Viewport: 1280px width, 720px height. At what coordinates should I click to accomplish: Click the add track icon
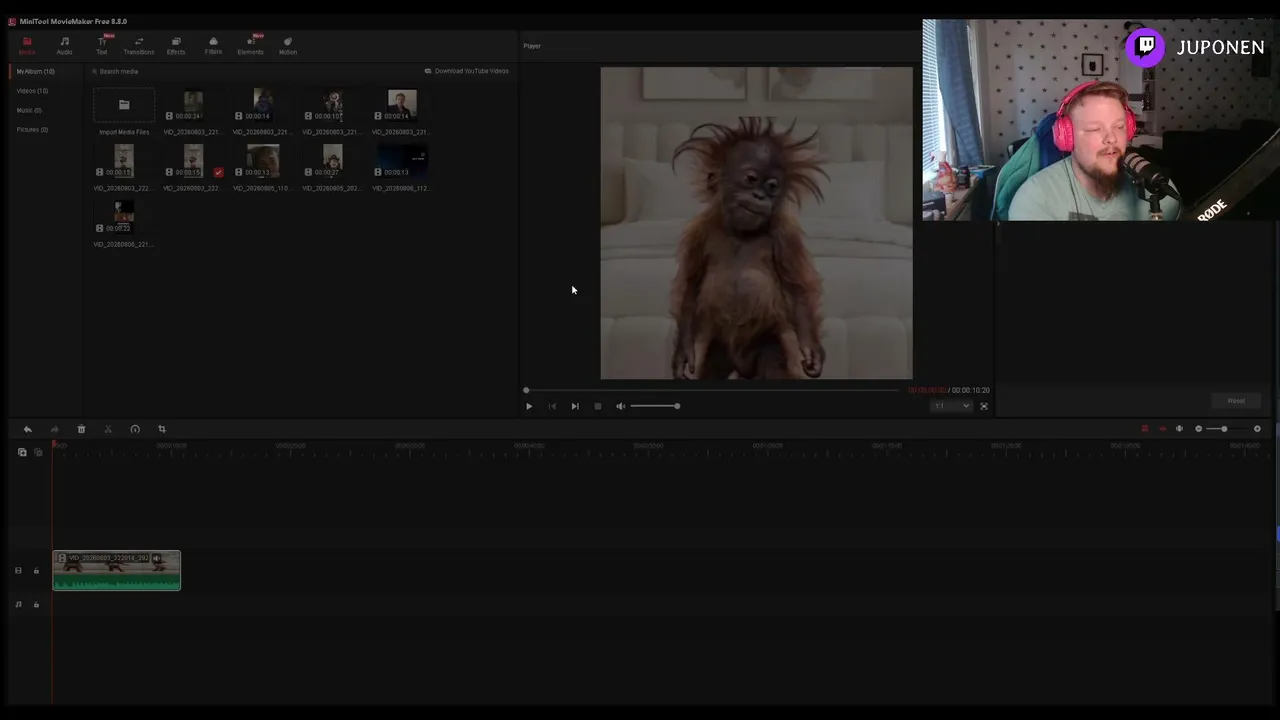point(22,452)
